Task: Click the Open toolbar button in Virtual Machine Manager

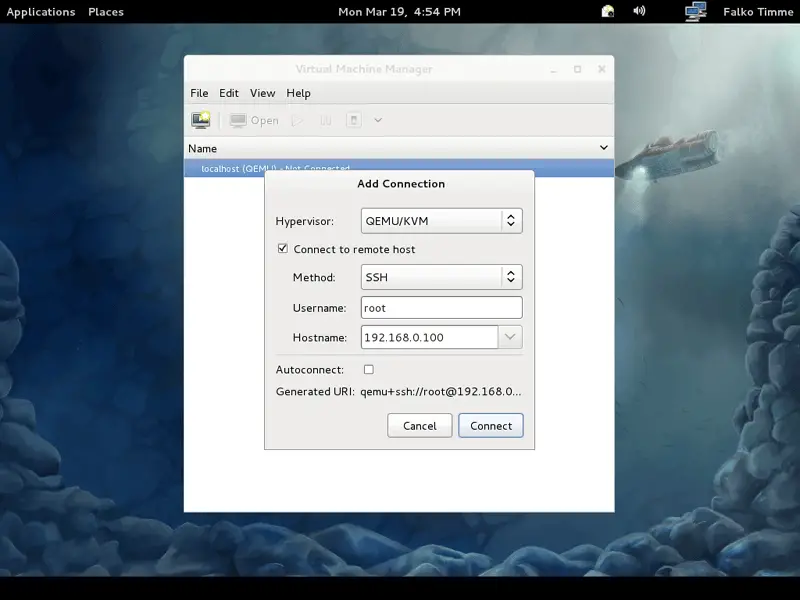Action: (254, 120)
